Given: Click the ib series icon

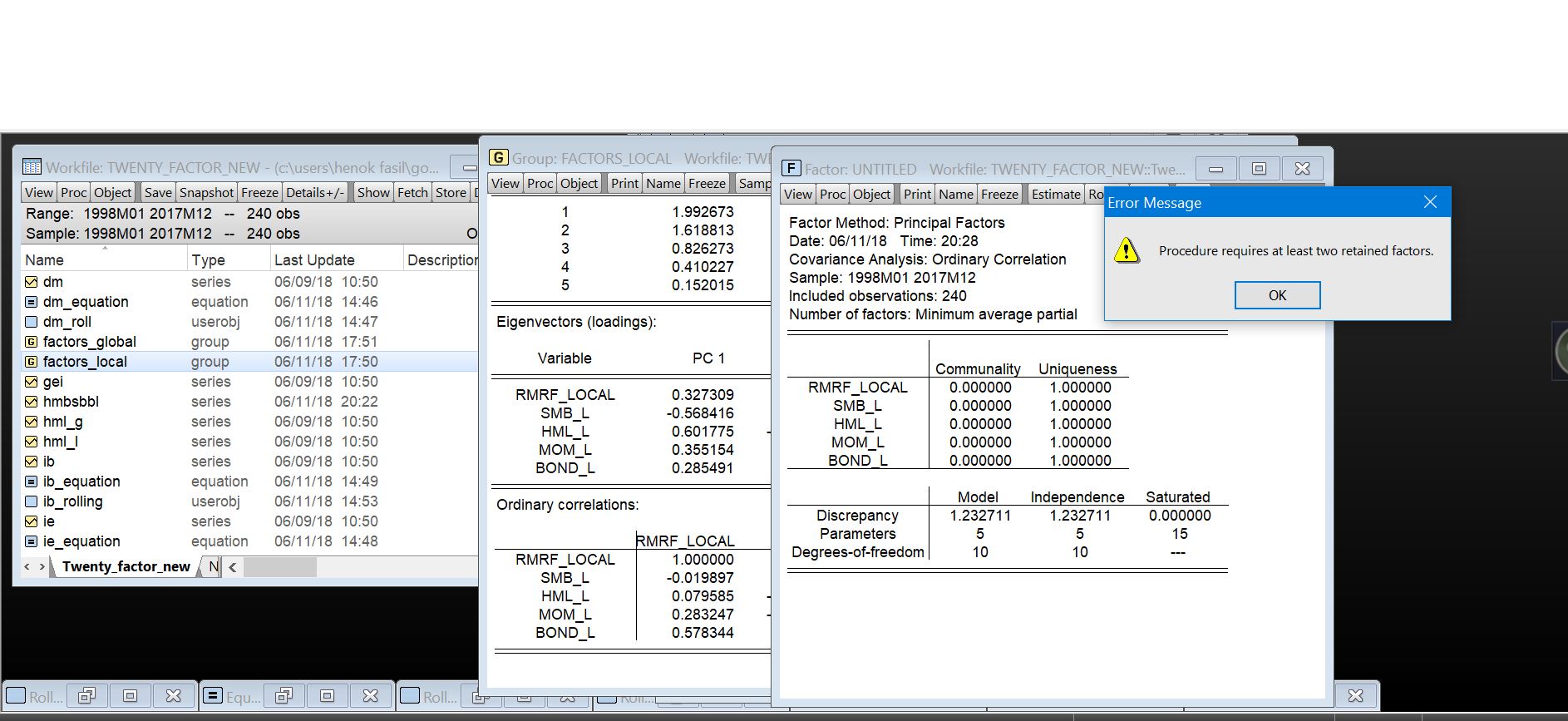Looking at the screenshot, I should [x=32, y=462].
